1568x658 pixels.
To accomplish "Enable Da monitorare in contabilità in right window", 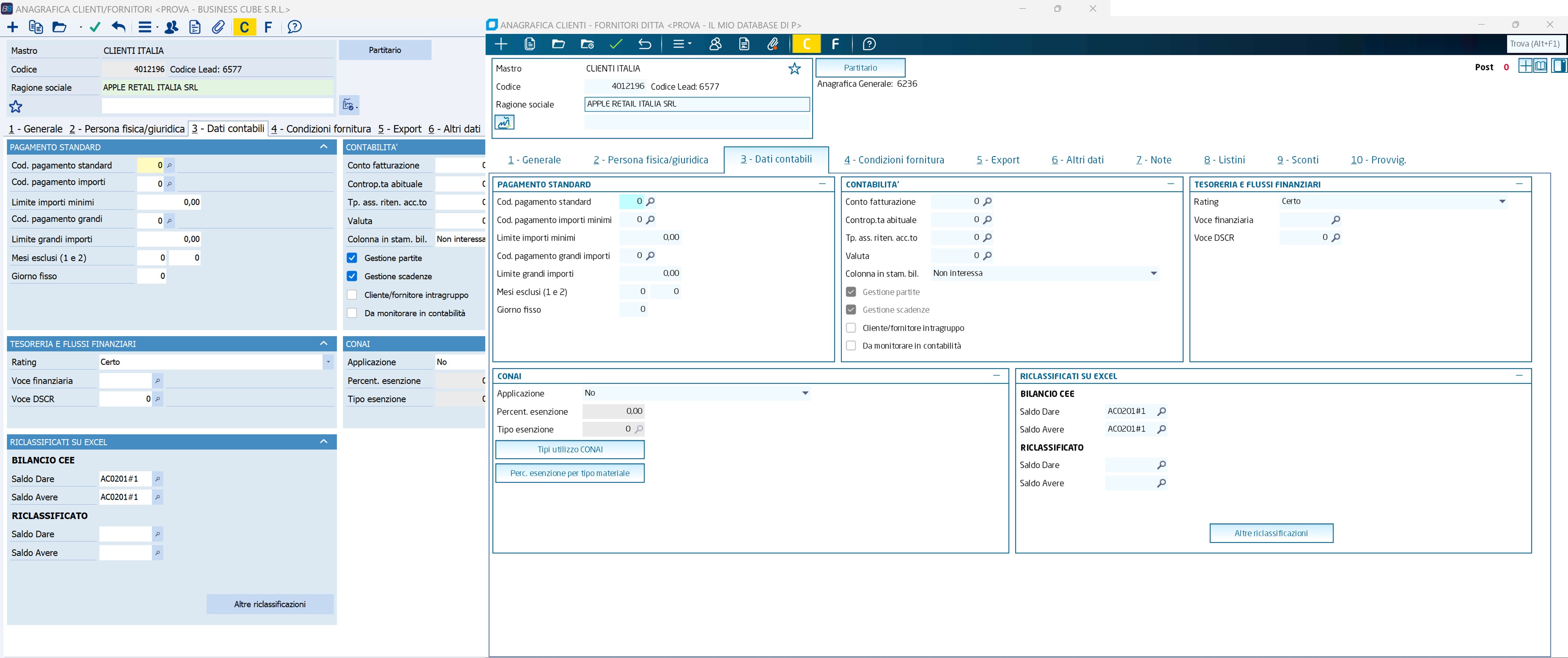I will [x=851, y=346].
